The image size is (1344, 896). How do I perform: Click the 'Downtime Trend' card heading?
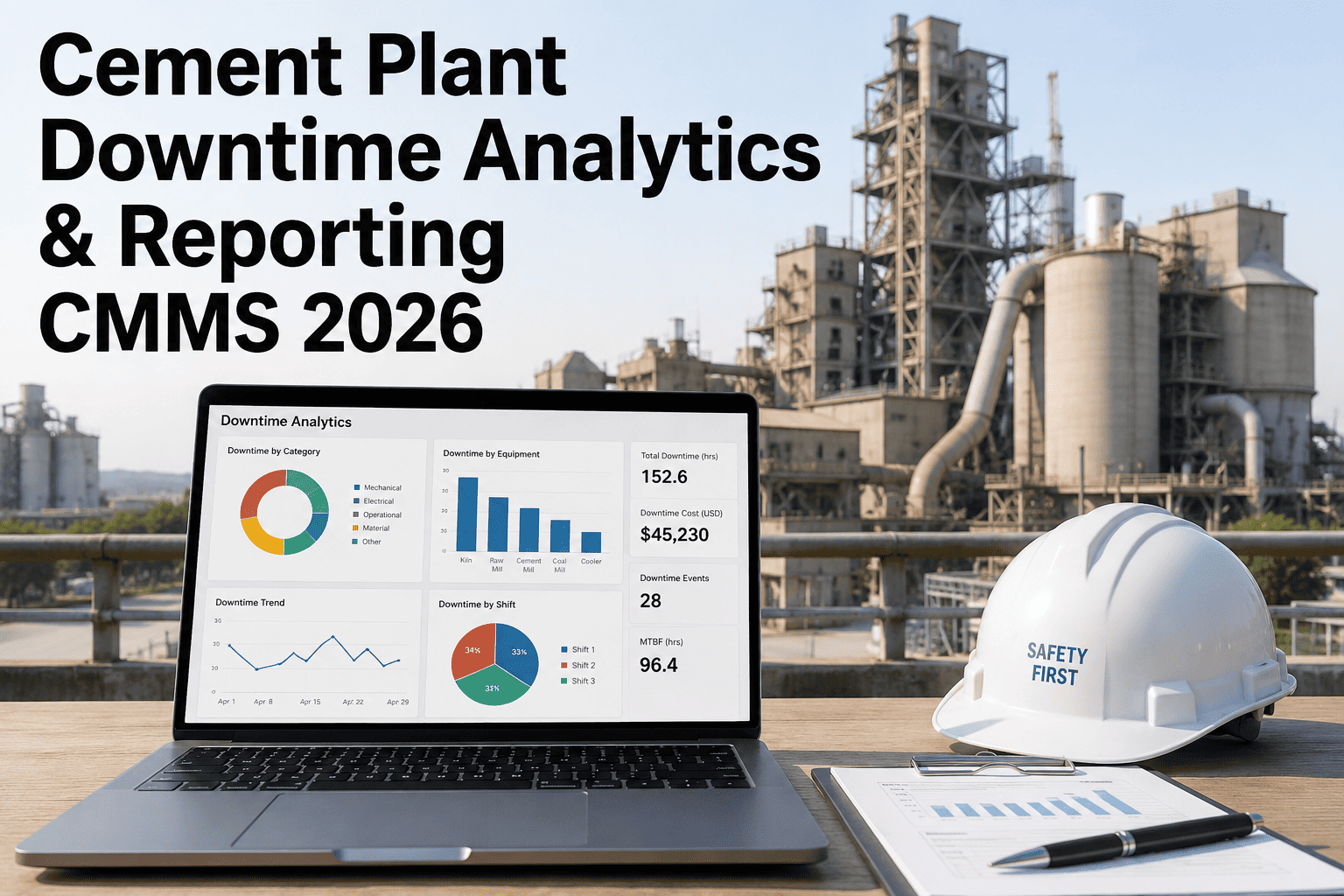[250, 603]
